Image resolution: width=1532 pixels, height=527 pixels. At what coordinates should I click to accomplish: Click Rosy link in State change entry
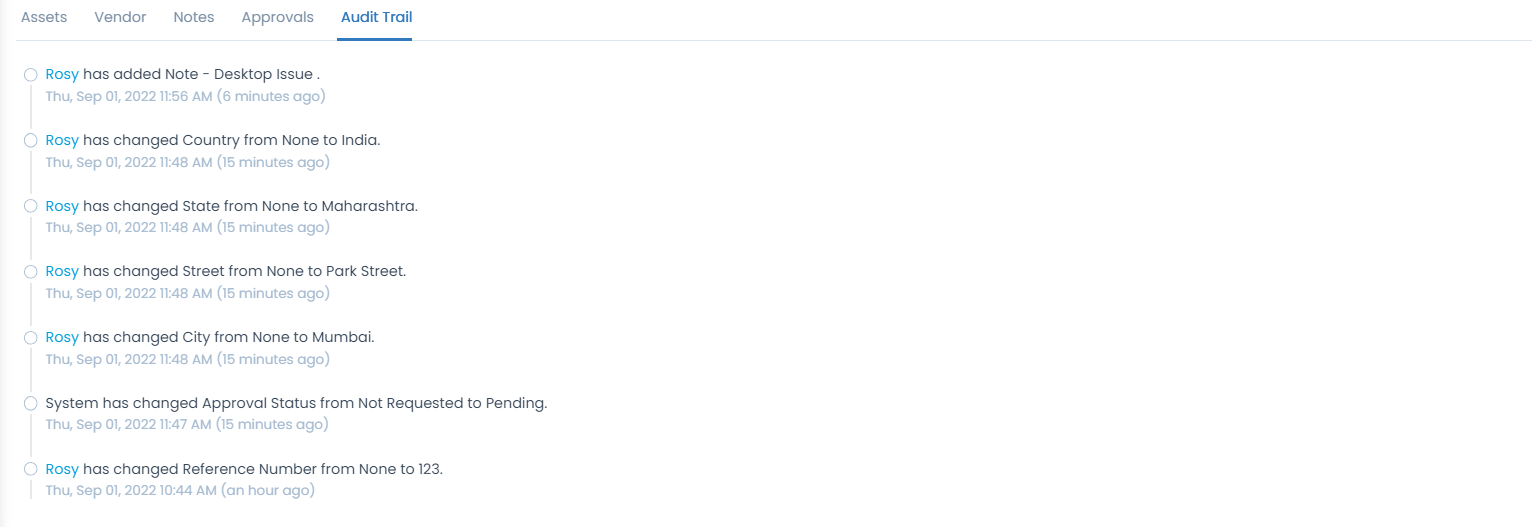pyautogui.click(x=62, y=206)
